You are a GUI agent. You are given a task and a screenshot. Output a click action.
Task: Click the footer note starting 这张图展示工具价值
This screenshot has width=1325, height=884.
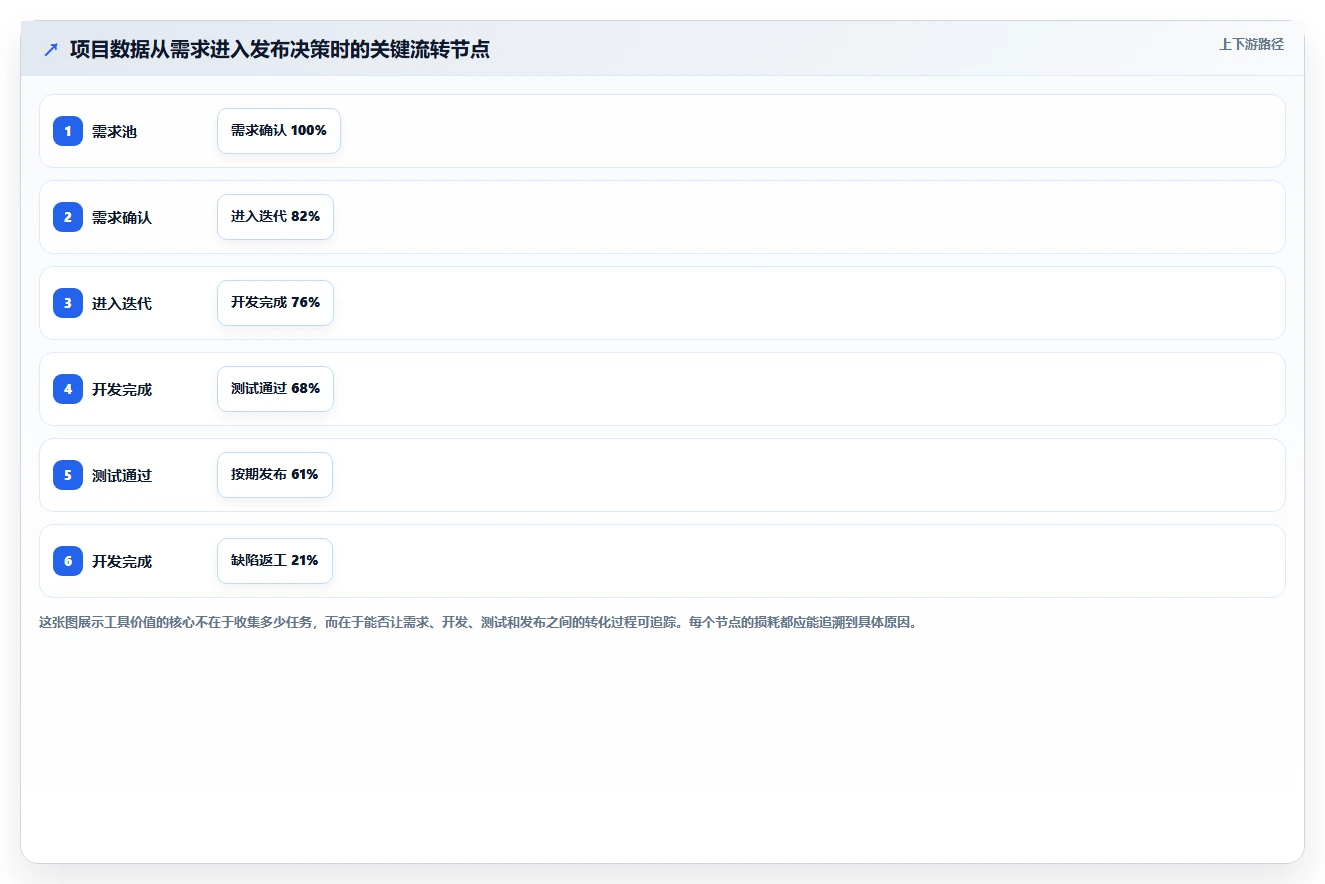point(478,622)
